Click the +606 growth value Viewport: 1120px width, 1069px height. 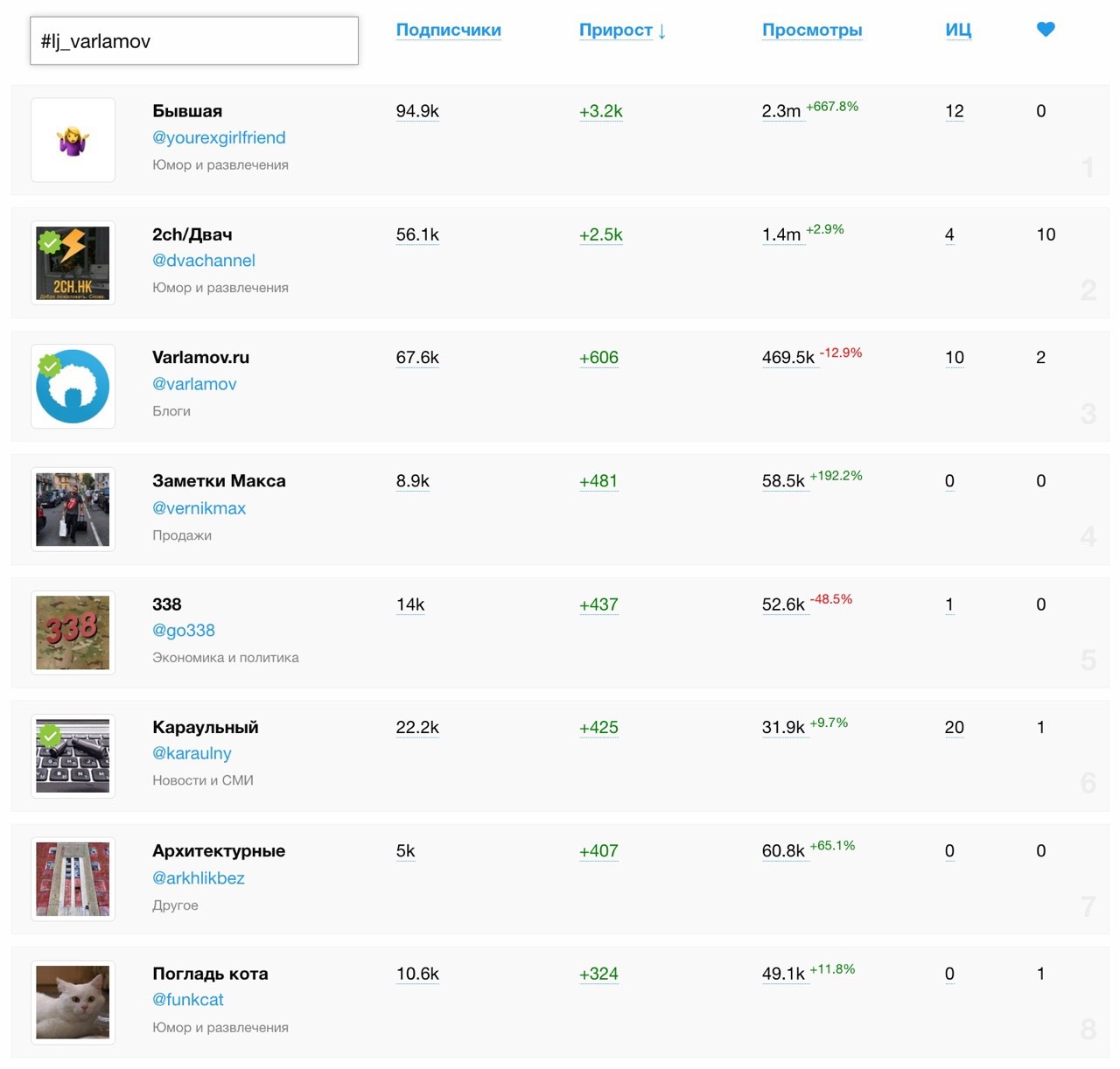pyautogui.click(x=598, y=357)
